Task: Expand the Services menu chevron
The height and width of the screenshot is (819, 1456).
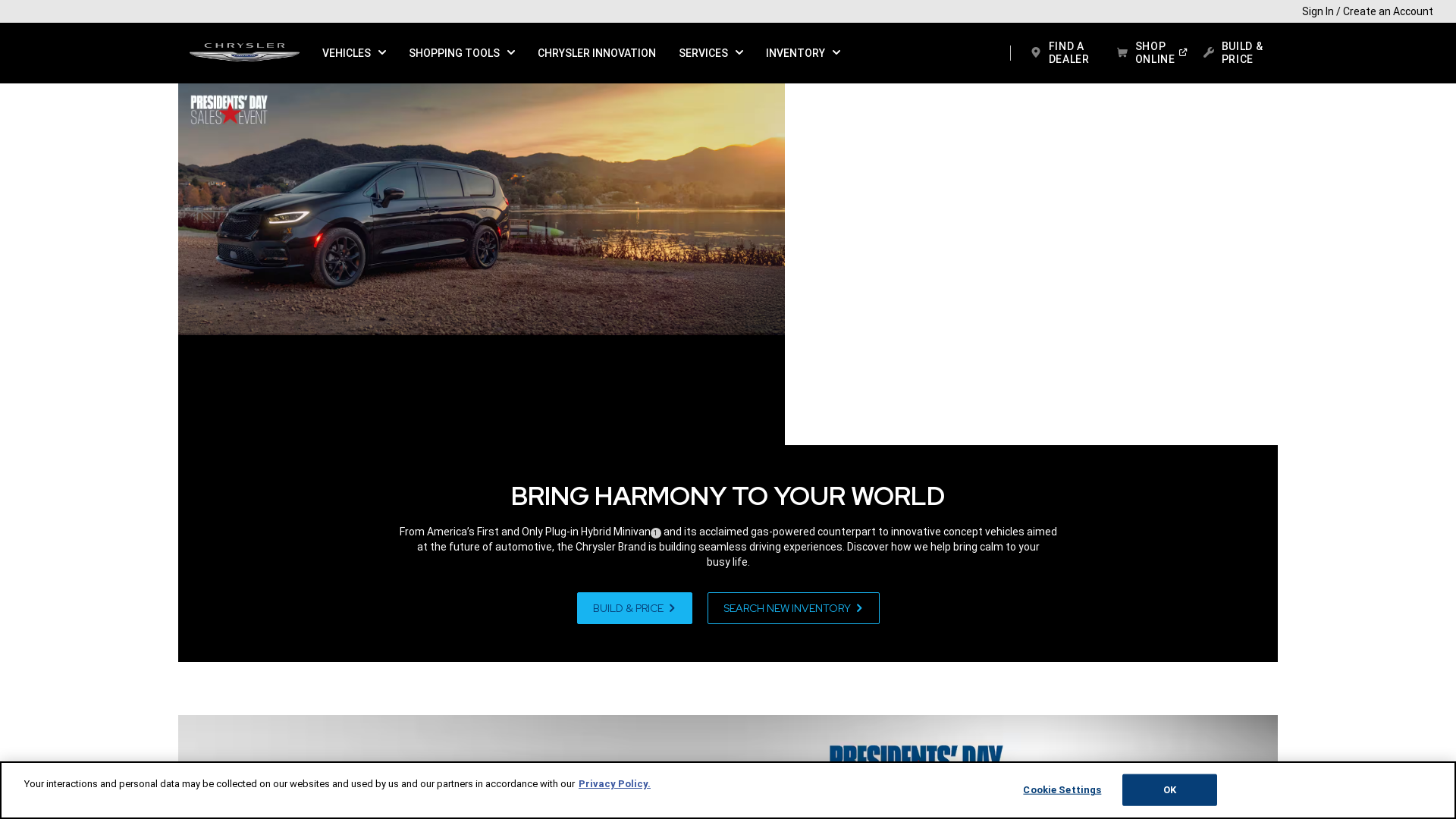Action: (739, 53)
